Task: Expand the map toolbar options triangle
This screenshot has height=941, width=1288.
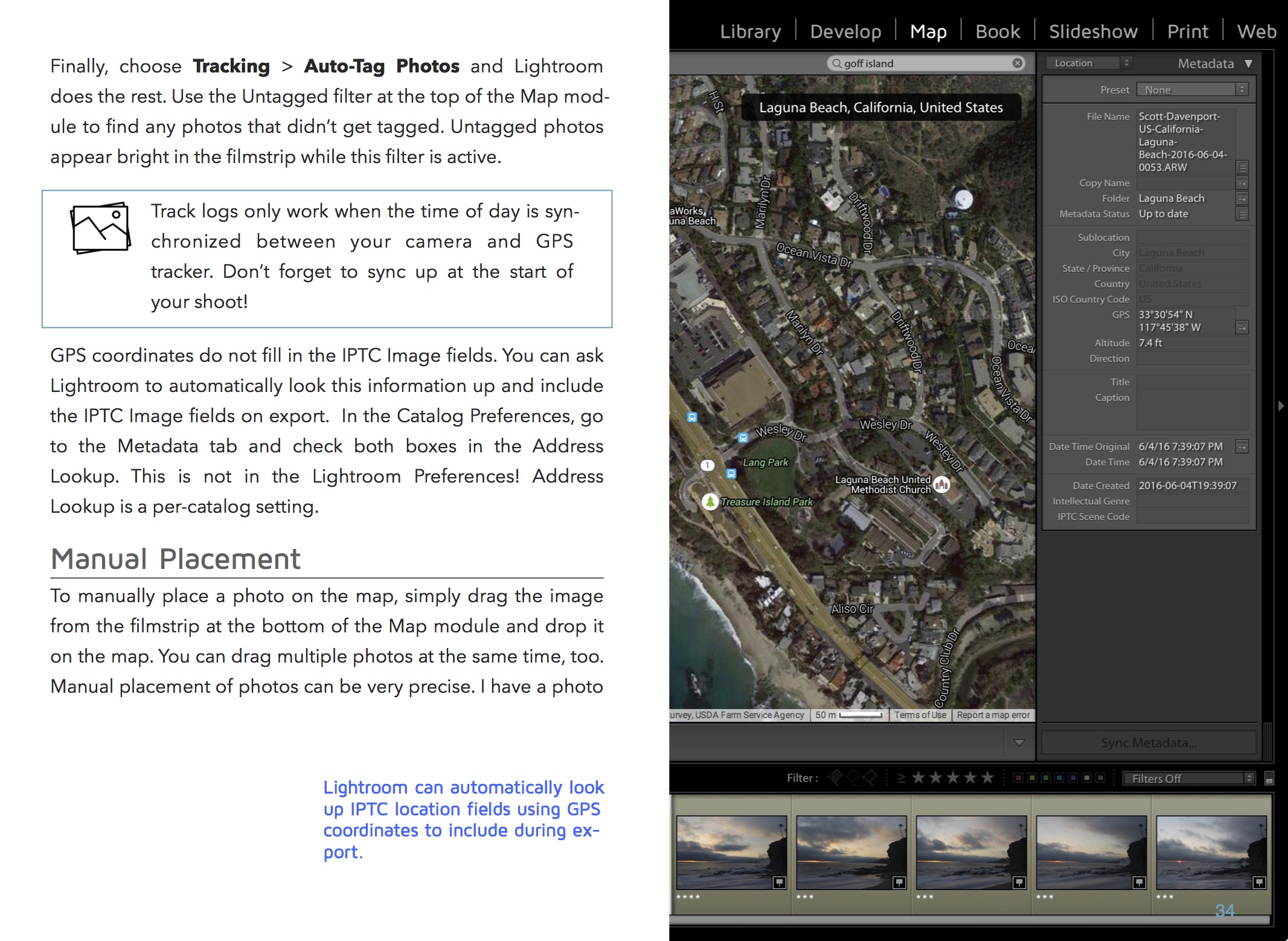Action: pos(1019,743)
